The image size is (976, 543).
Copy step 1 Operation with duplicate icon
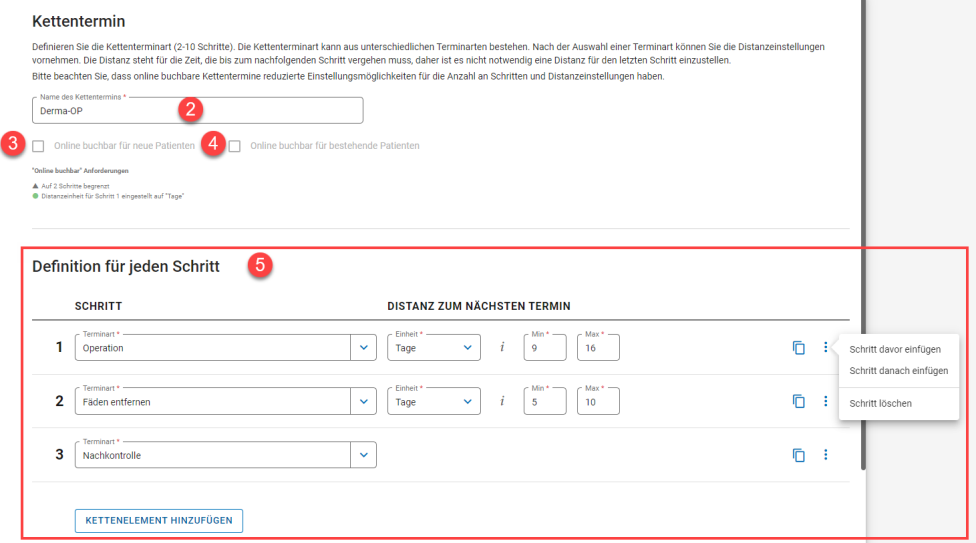798,348
